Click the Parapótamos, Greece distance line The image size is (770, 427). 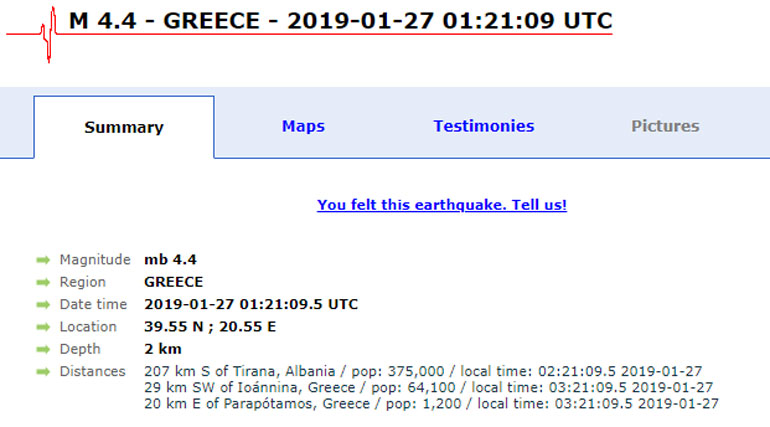(431, 403)
